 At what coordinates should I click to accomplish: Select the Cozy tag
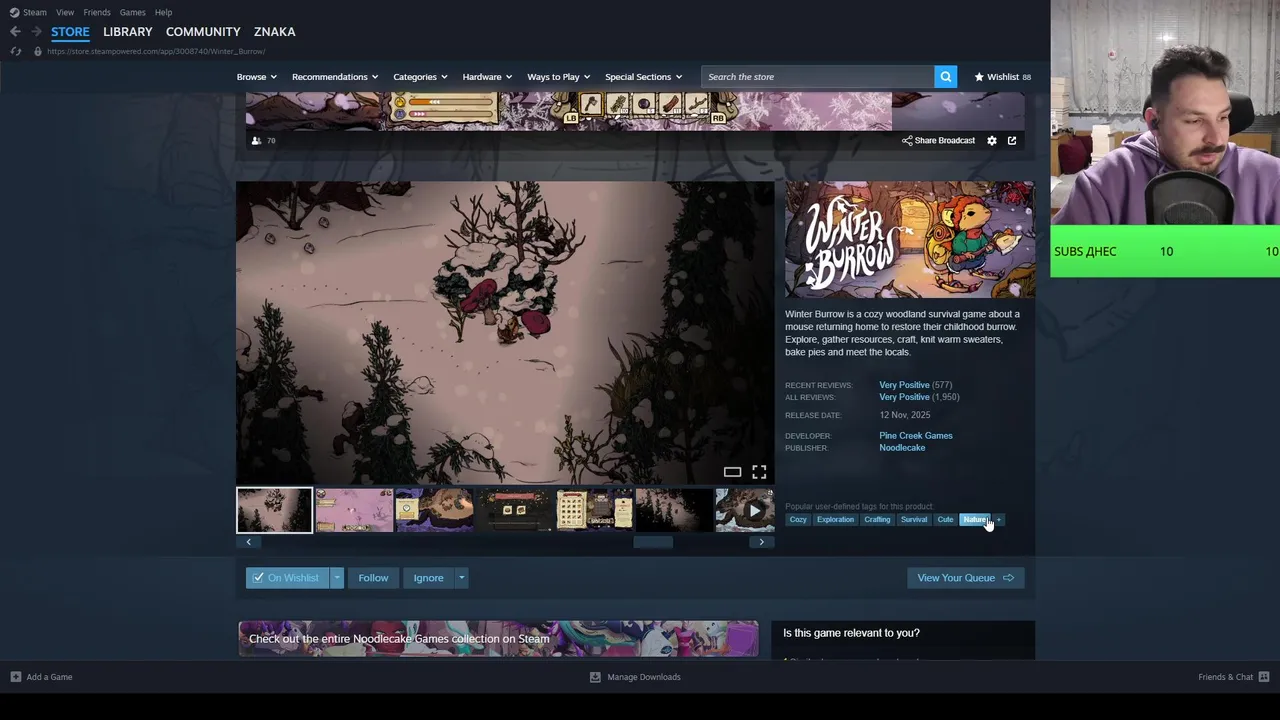798,520
